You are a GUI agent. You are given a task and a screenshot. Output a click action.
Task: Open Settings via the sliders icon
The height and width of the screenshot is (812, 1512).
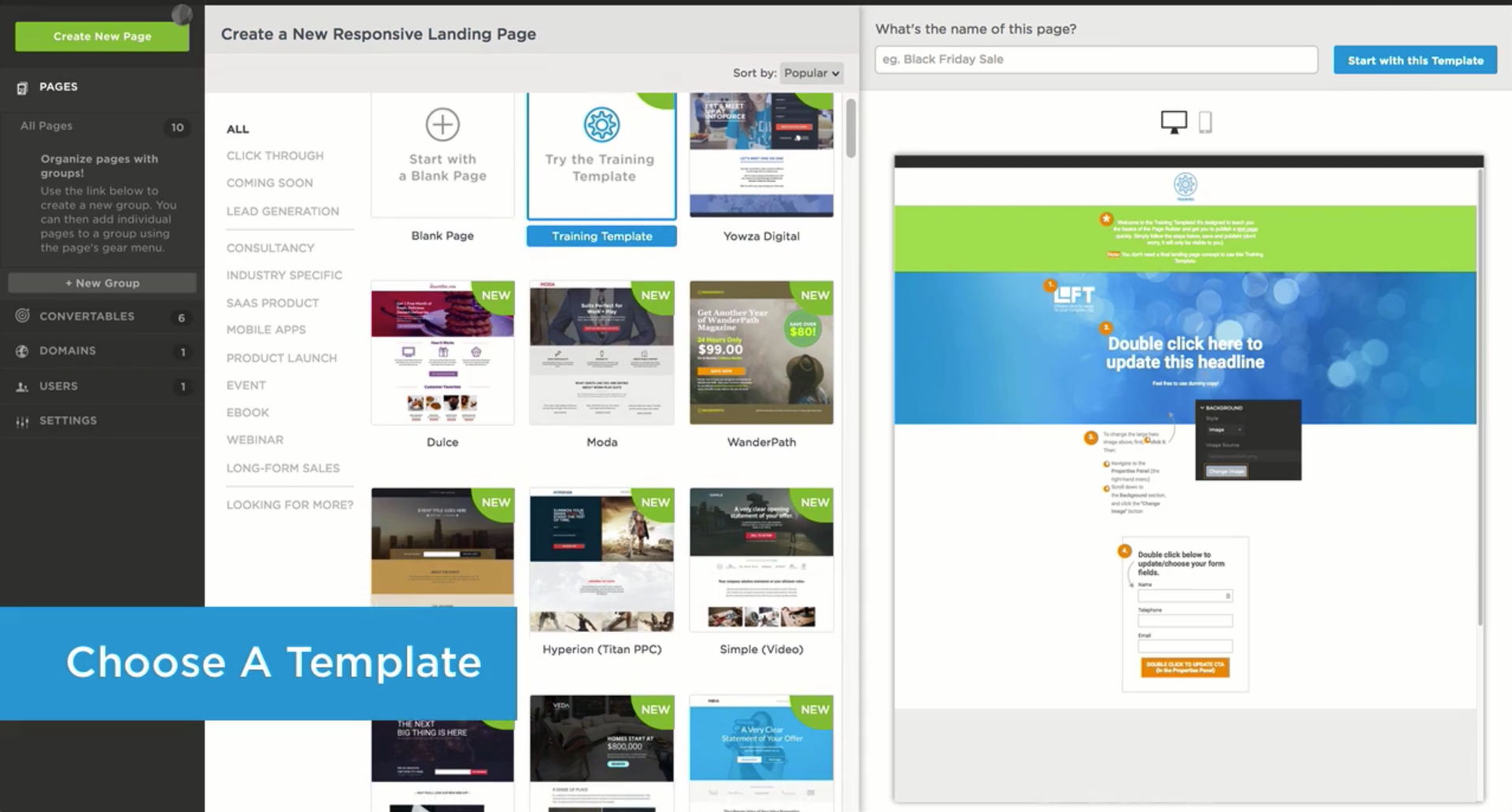coord(21,421)
